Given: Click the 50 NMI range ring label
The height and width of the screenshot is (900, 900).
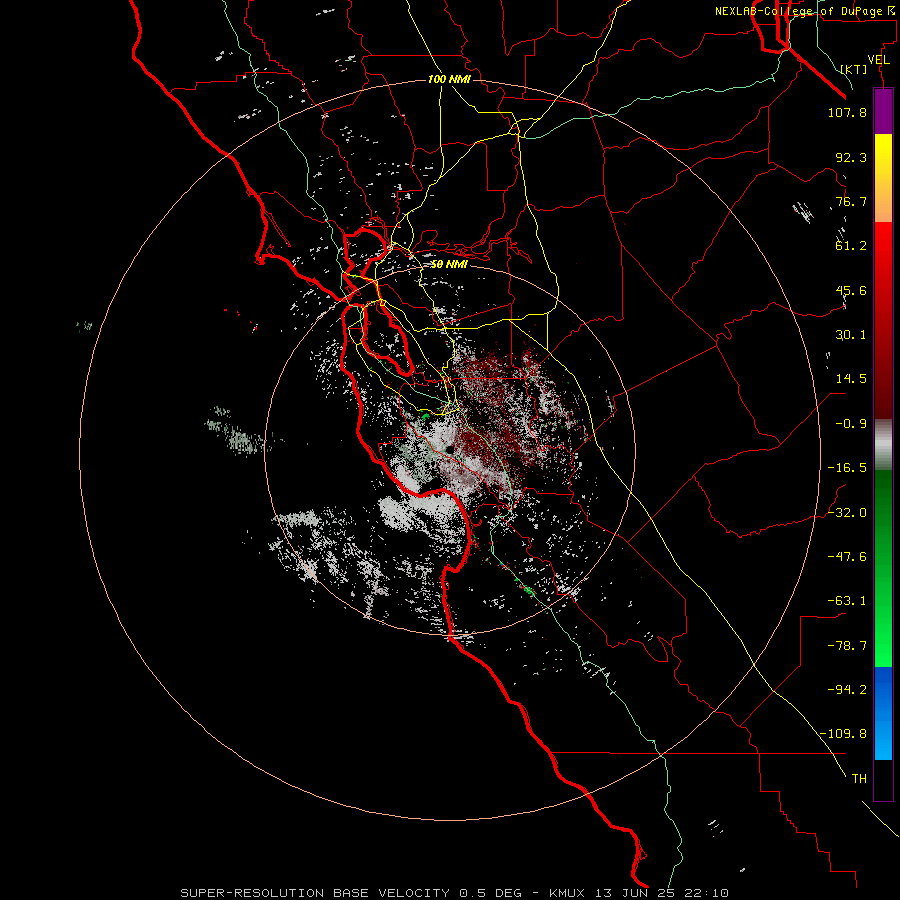Looking at the screenshot, I should (449, 265).
